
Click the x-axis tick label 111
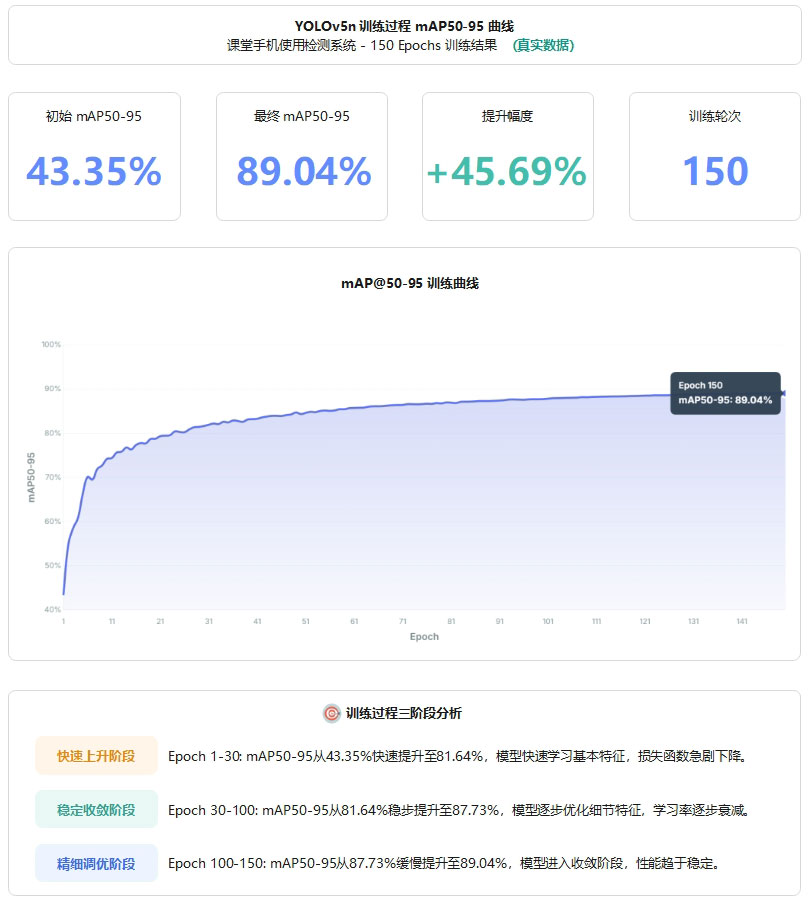tap(597, 622)
